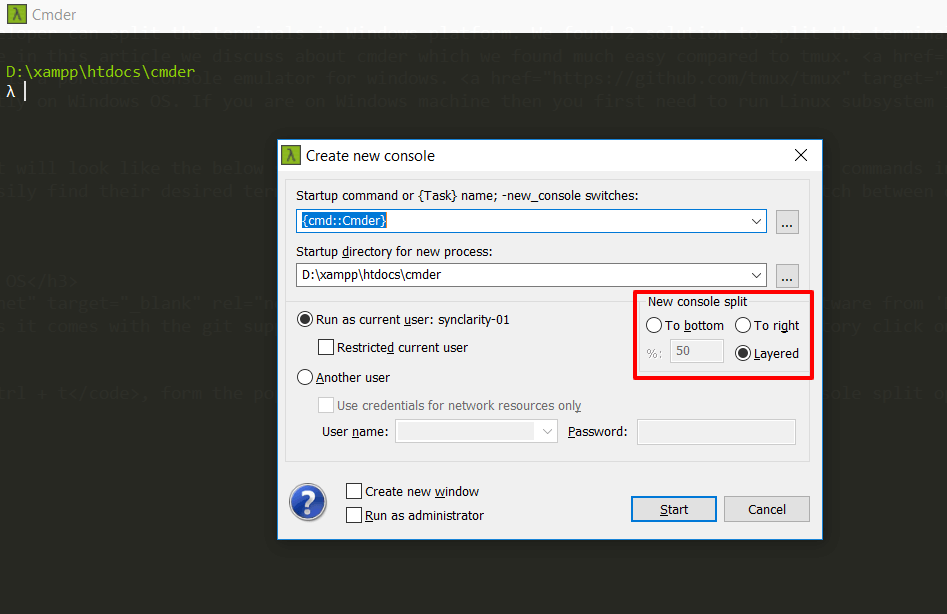Toggle Use credentials for network resources only
Image resolution: width=947 pixels, height=614 pixels.
coord(326,405)
